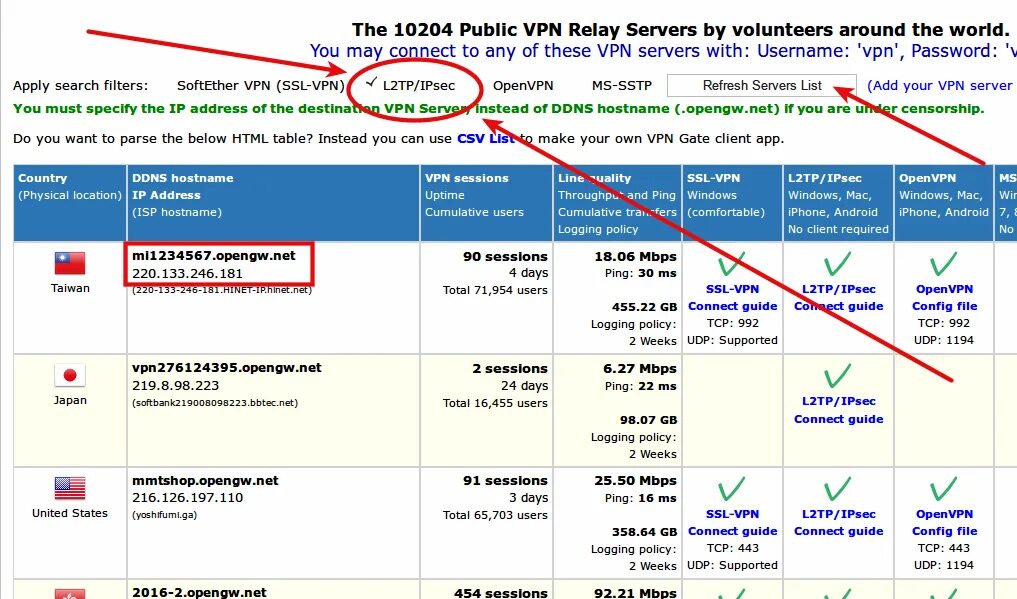
Task: Click hostname mmtshop.opengw.net
Action: tap(205, 480)
